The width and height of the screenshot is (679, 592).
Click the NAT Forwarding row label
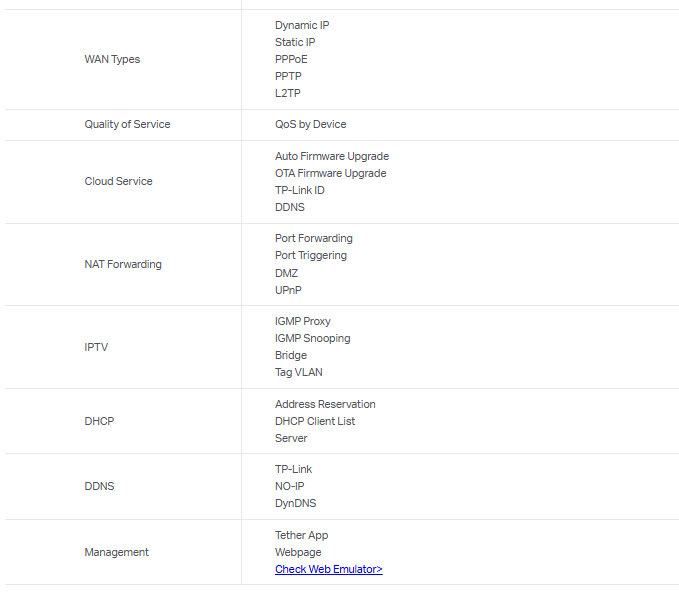coord(123,264)
